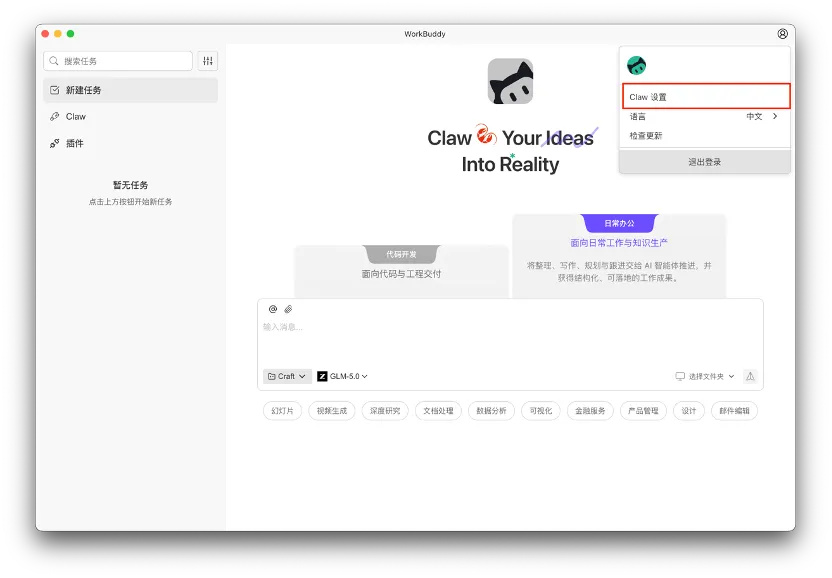Click the 可视化 suggestion chip
832x578 pixels.
(x=541, y=411)
